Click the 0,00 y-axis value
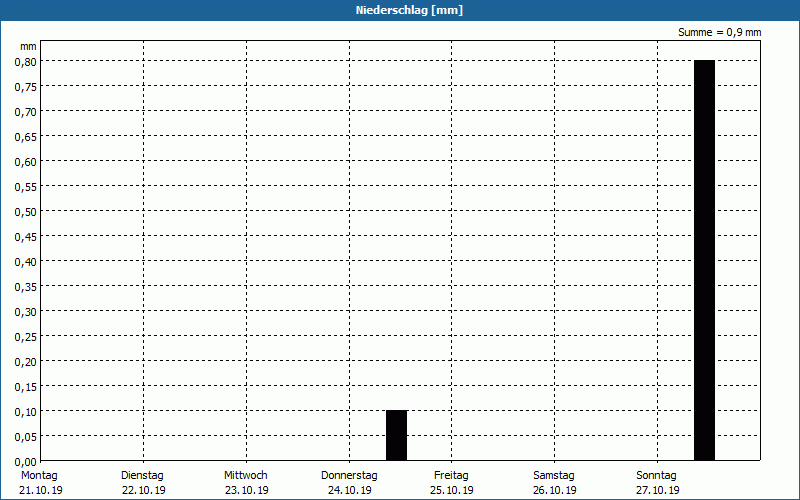 click(x=26, y=462)
